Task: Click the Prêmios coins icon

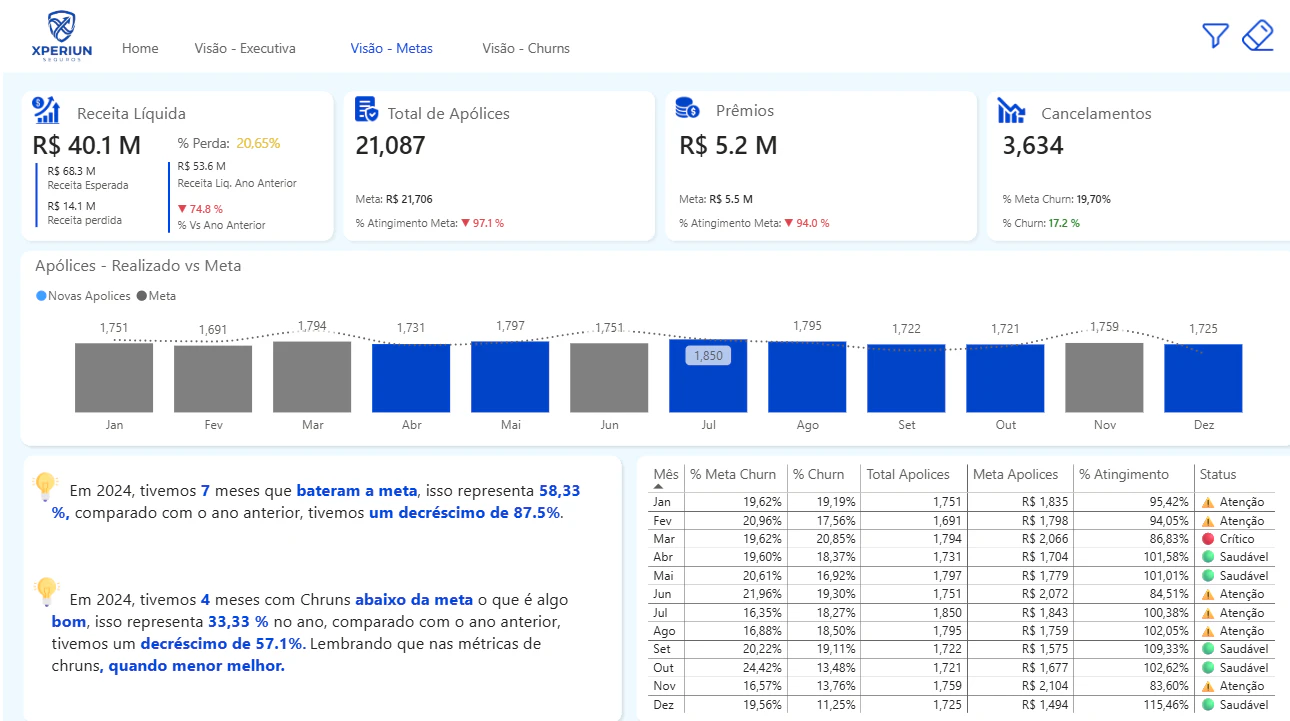Action: pyautogui.click(x=687, y=109)
